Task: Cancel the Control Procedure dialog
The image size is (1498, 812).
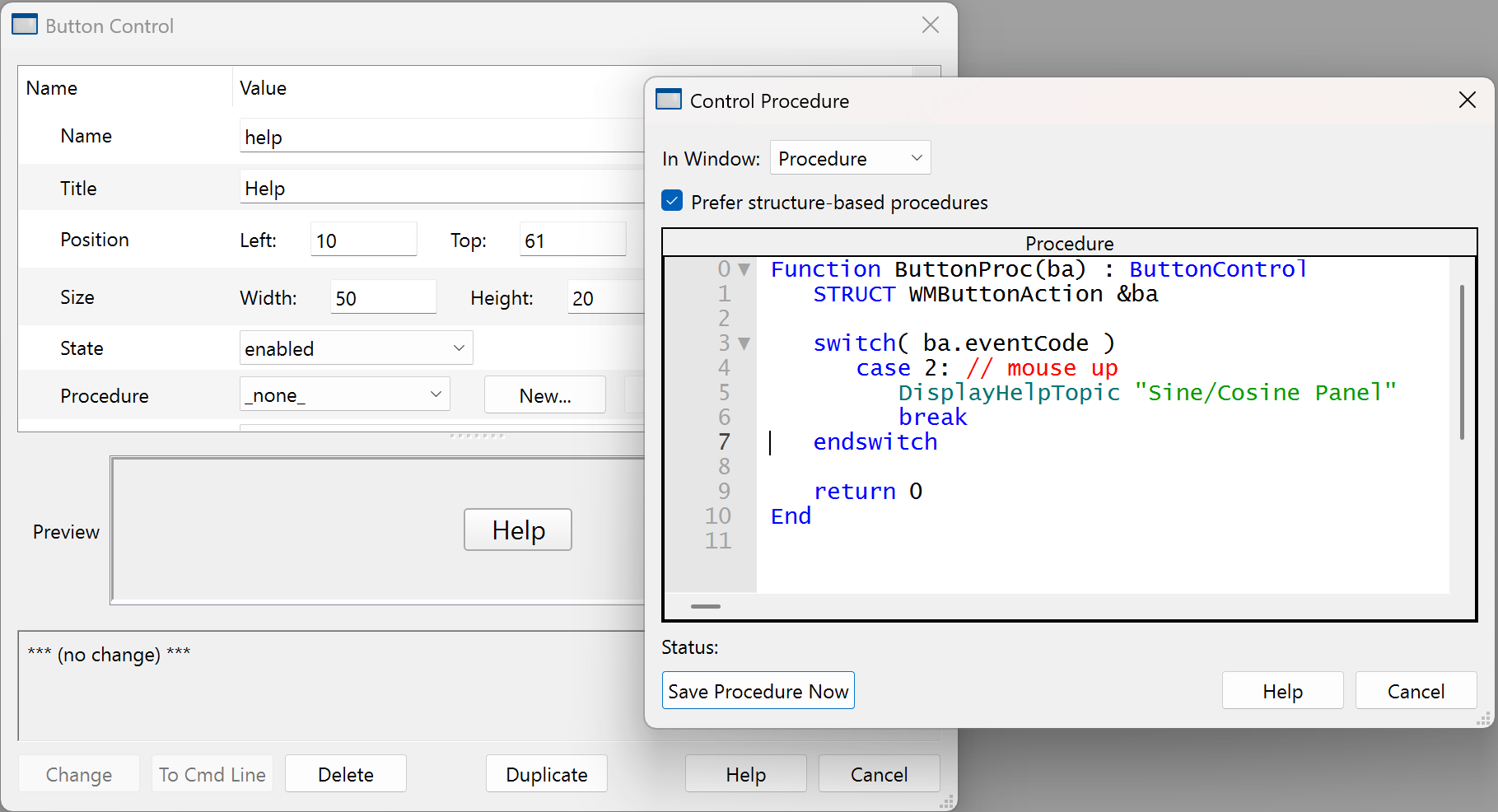Action: pyautogui.click(x=1415, y=691)
